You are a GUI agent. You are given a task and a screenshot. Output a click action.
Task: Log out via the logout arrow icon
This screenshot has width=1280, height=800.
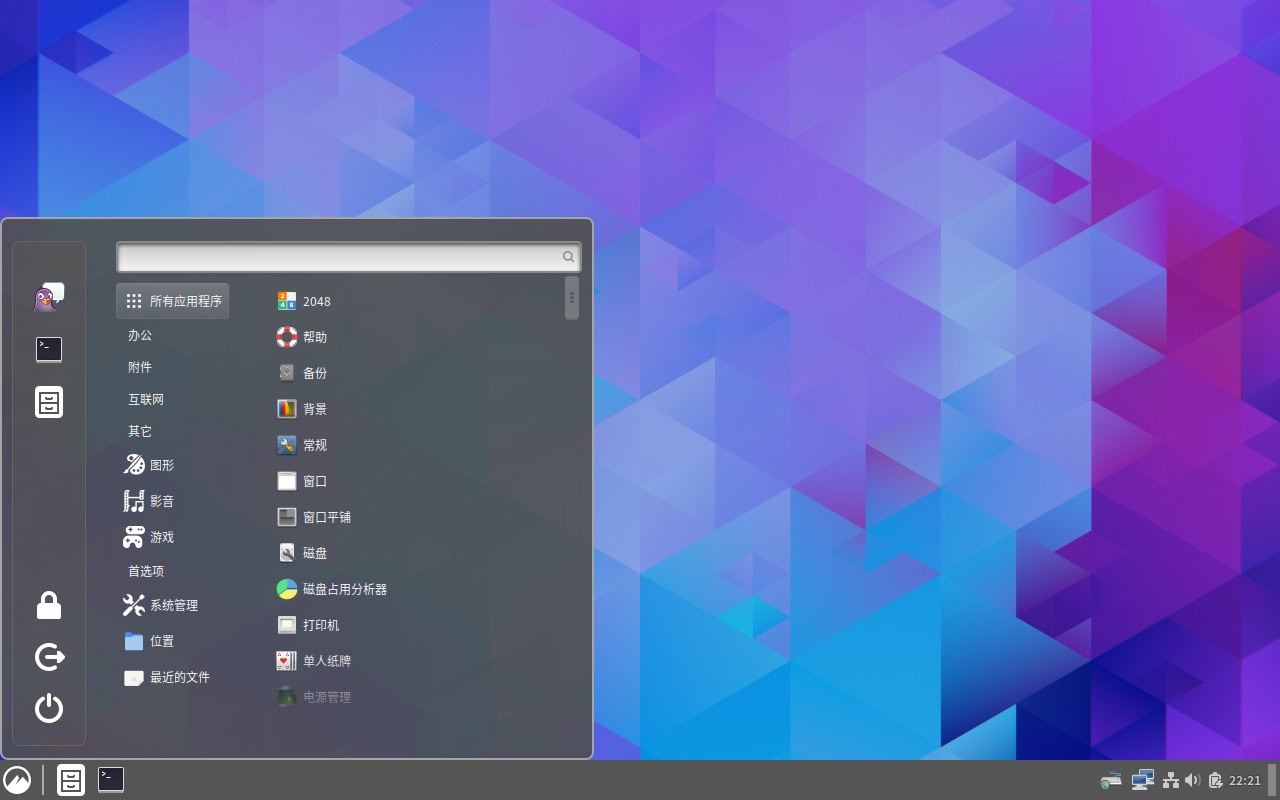(49, 657)
